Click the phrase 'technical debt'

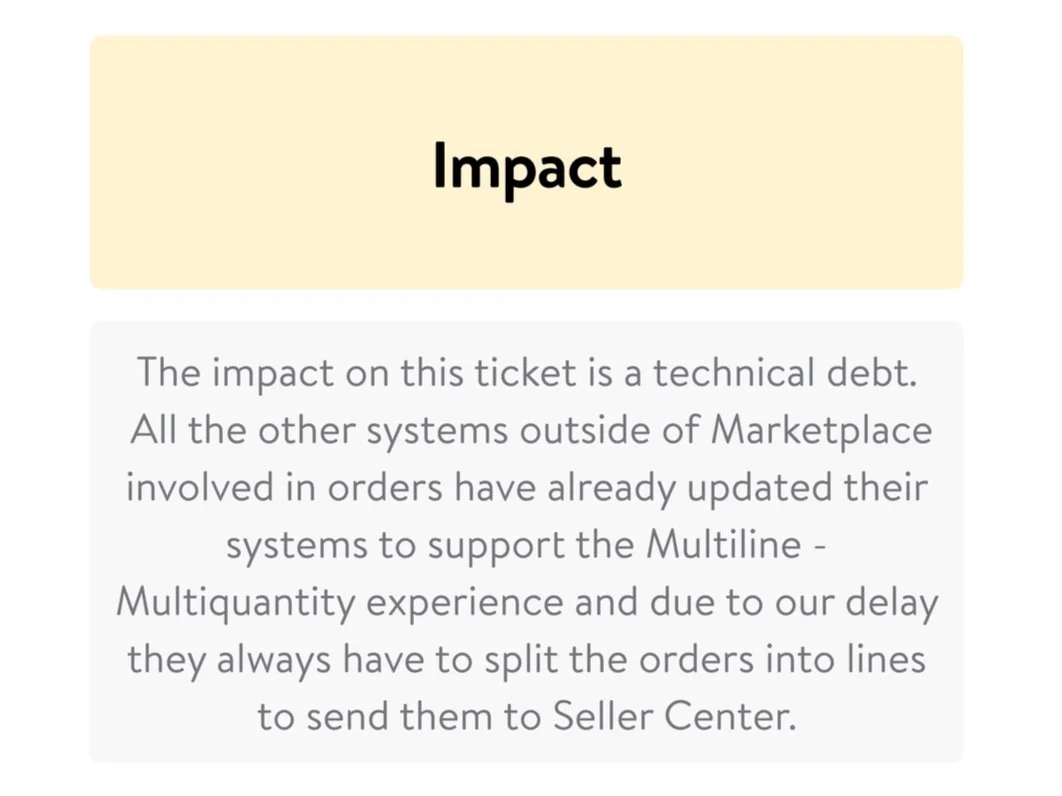pyautogui.click(x=785, y=372)
